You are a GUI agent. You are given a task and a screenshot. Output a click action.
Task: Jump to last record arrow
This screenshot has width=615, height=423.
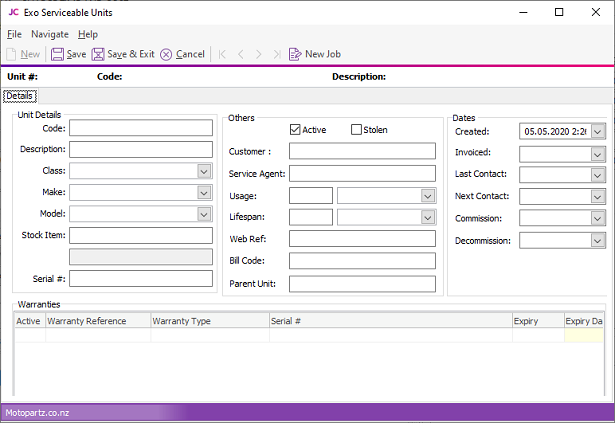click(275, 54)
